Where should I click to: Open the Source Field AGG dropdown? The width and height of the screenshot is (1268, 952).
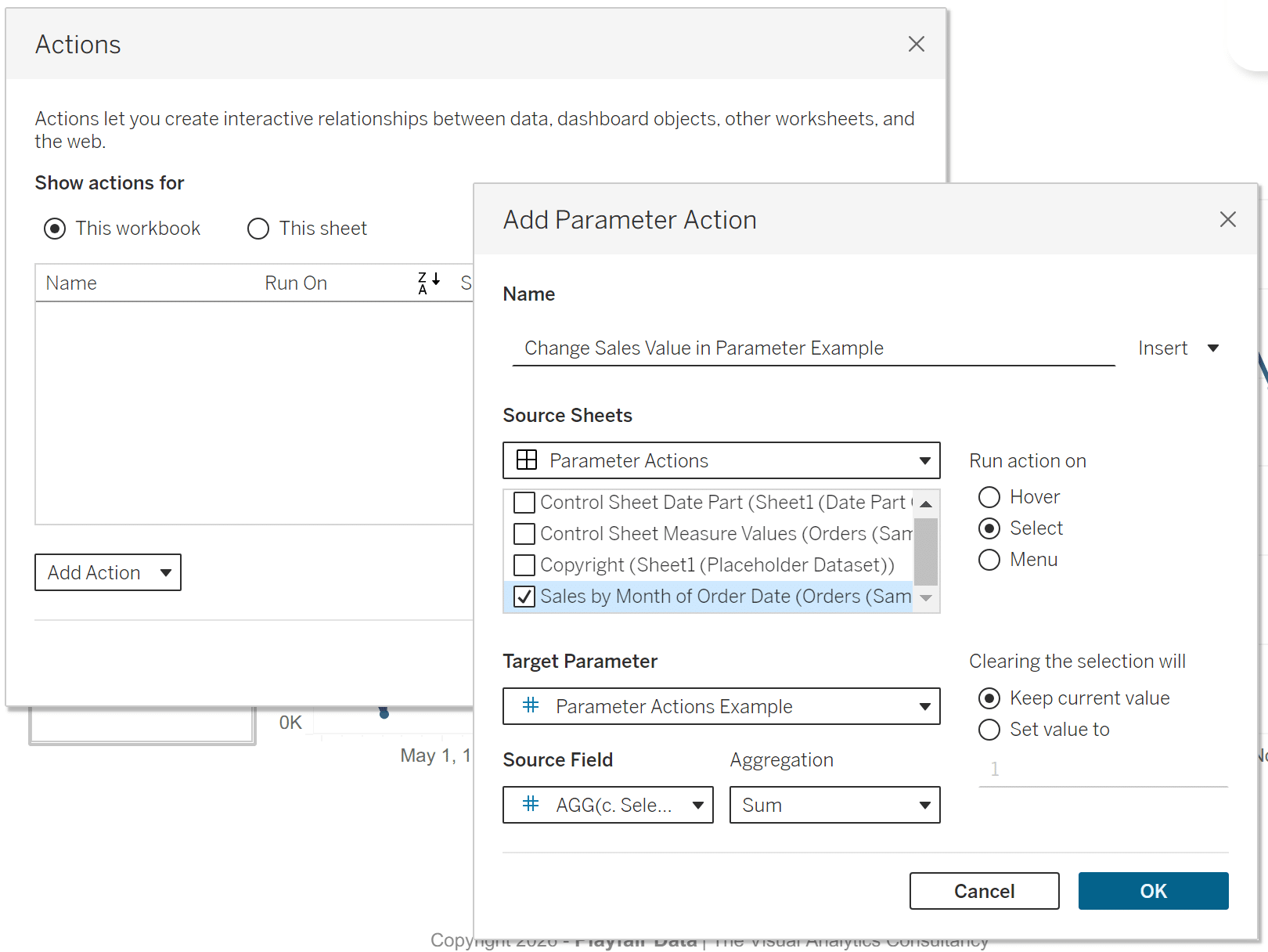(x=608, y=805)
